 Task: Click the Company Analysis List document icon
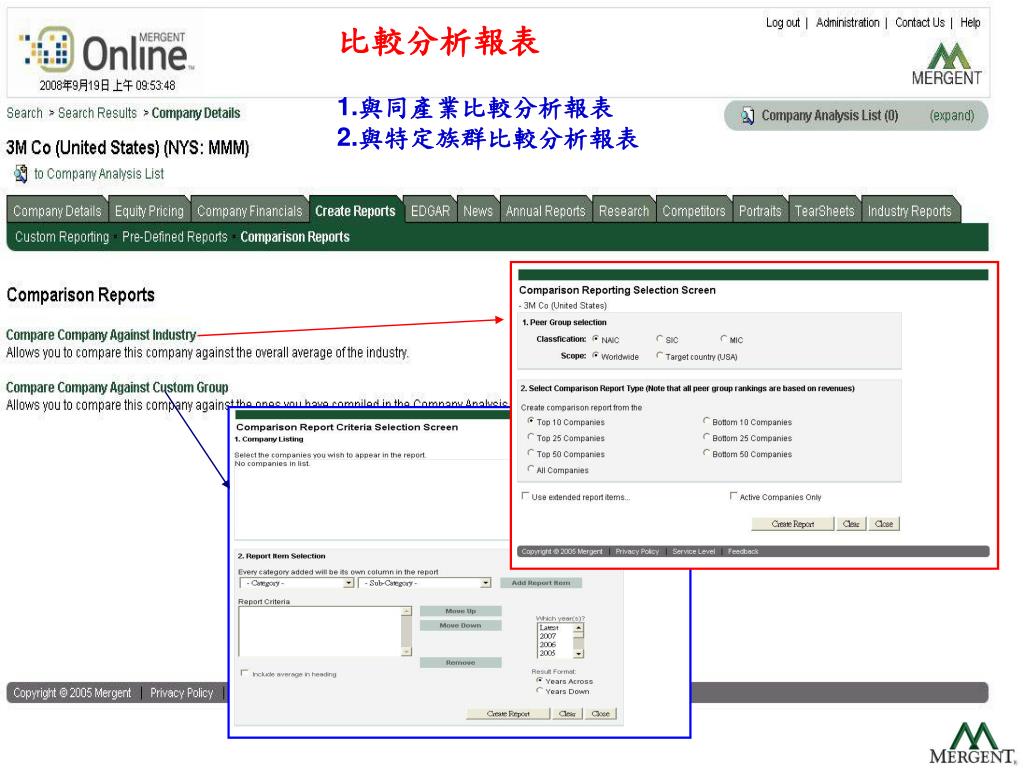point(747,116)
